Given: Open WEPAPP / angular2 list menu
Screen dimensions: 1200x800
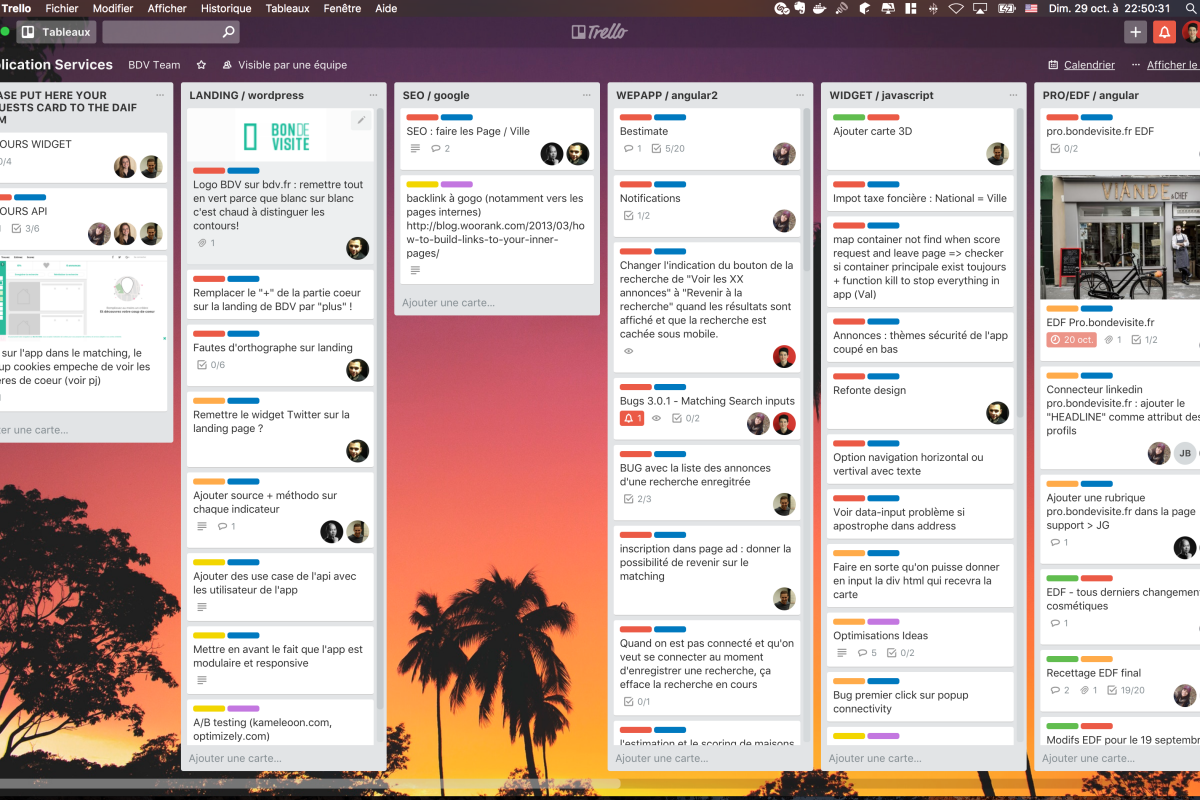Looking at the screenshot, I should [x=800, y=95].
